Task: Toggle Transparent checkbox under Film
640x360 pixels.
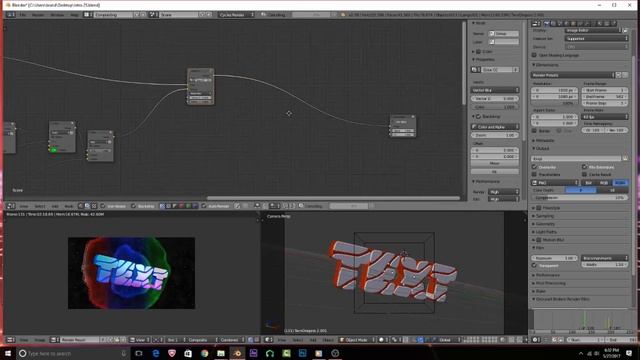Action: pos(534,265)
